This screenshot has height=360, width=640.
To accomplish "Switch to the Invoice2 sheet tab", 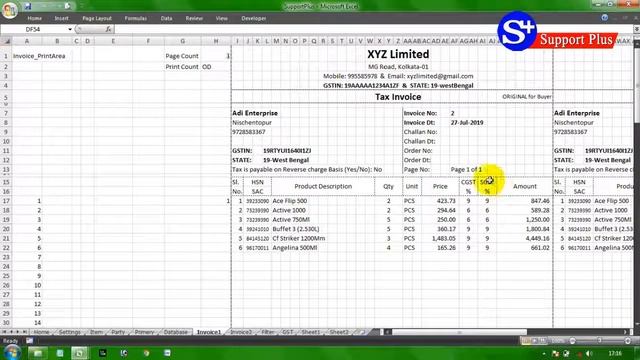I will tap(241, 332).
